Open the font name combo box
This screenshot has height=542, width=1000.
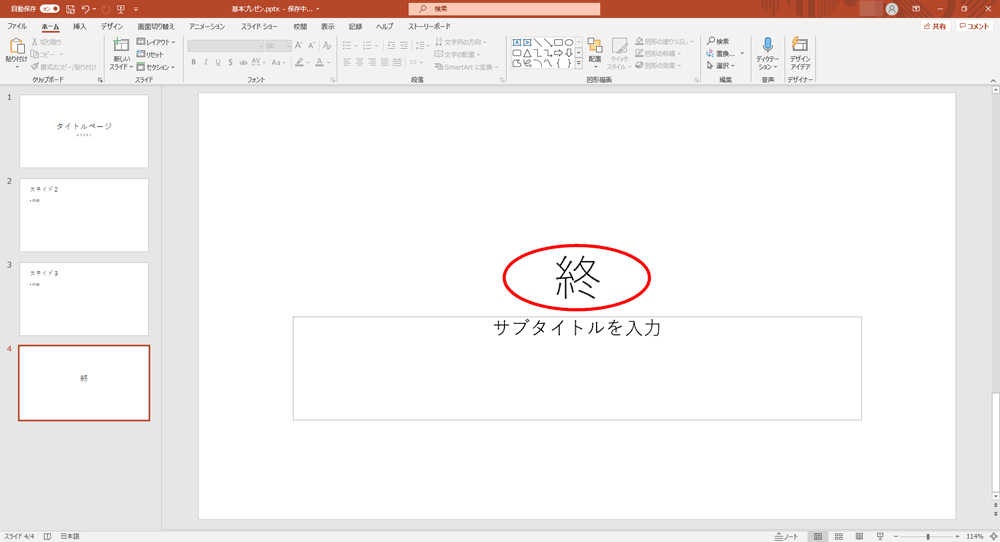[226, 46]
